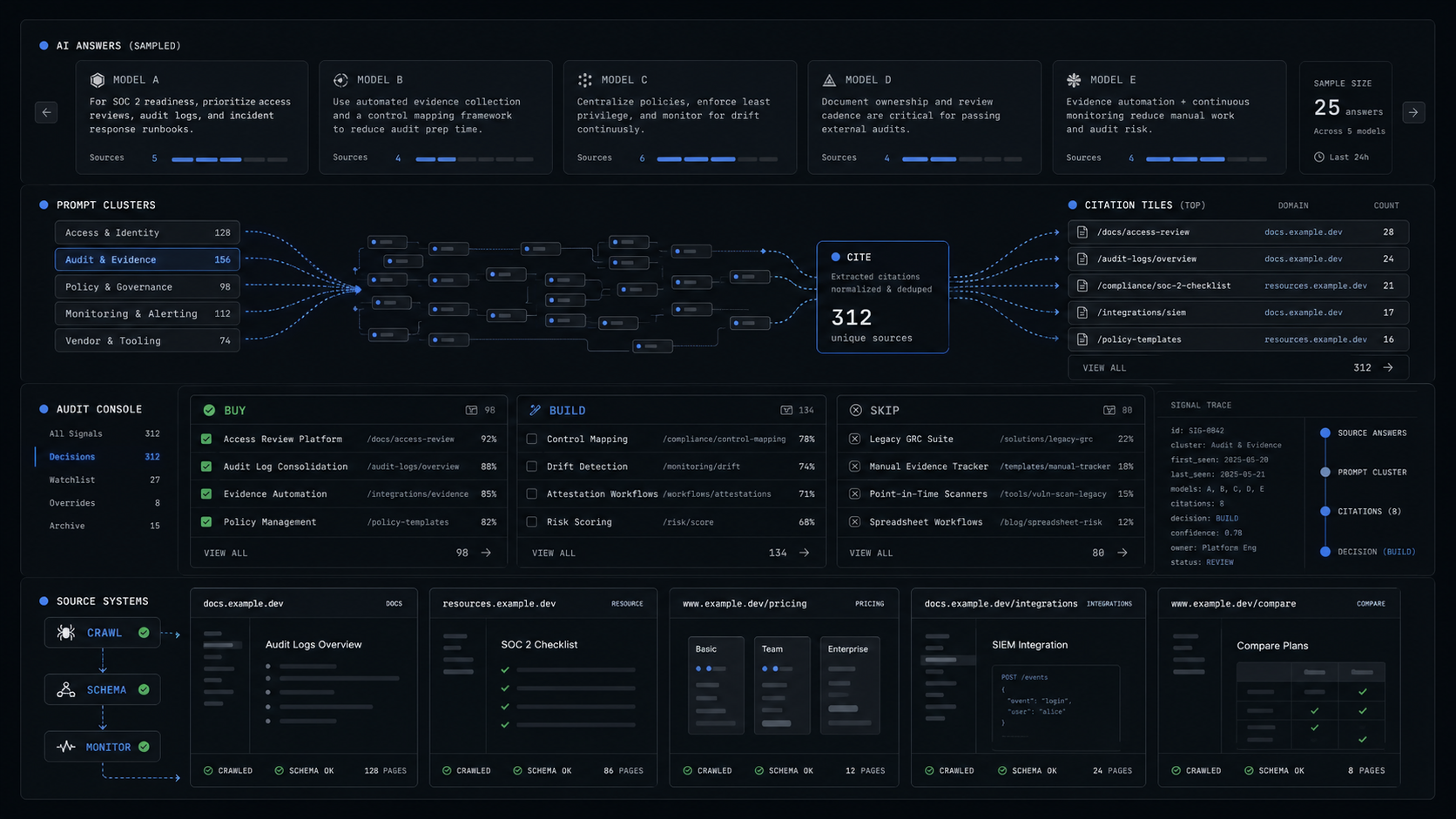Click the SCHEMA hierarchy icon
The height and width of the screenshot is (819, 1456).
click(66, 690)
